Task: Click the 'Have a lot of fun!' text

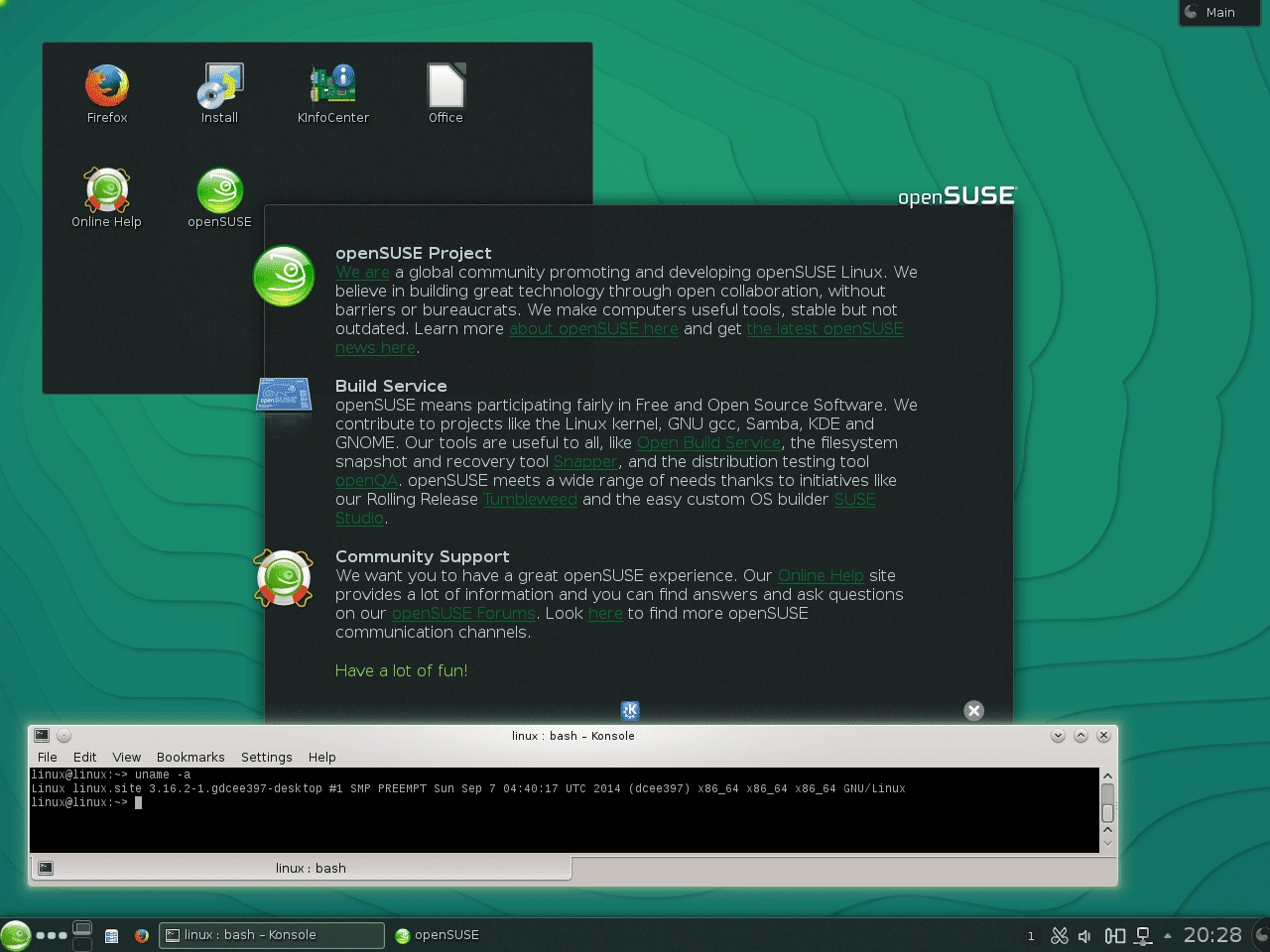Action: click(x=401, y=670)
